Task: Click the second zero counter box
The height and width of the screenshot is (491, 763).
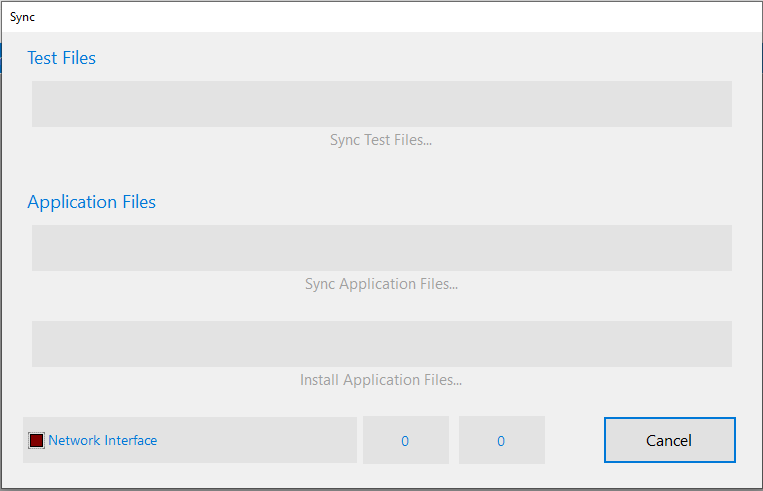Action: click(502, 440)
